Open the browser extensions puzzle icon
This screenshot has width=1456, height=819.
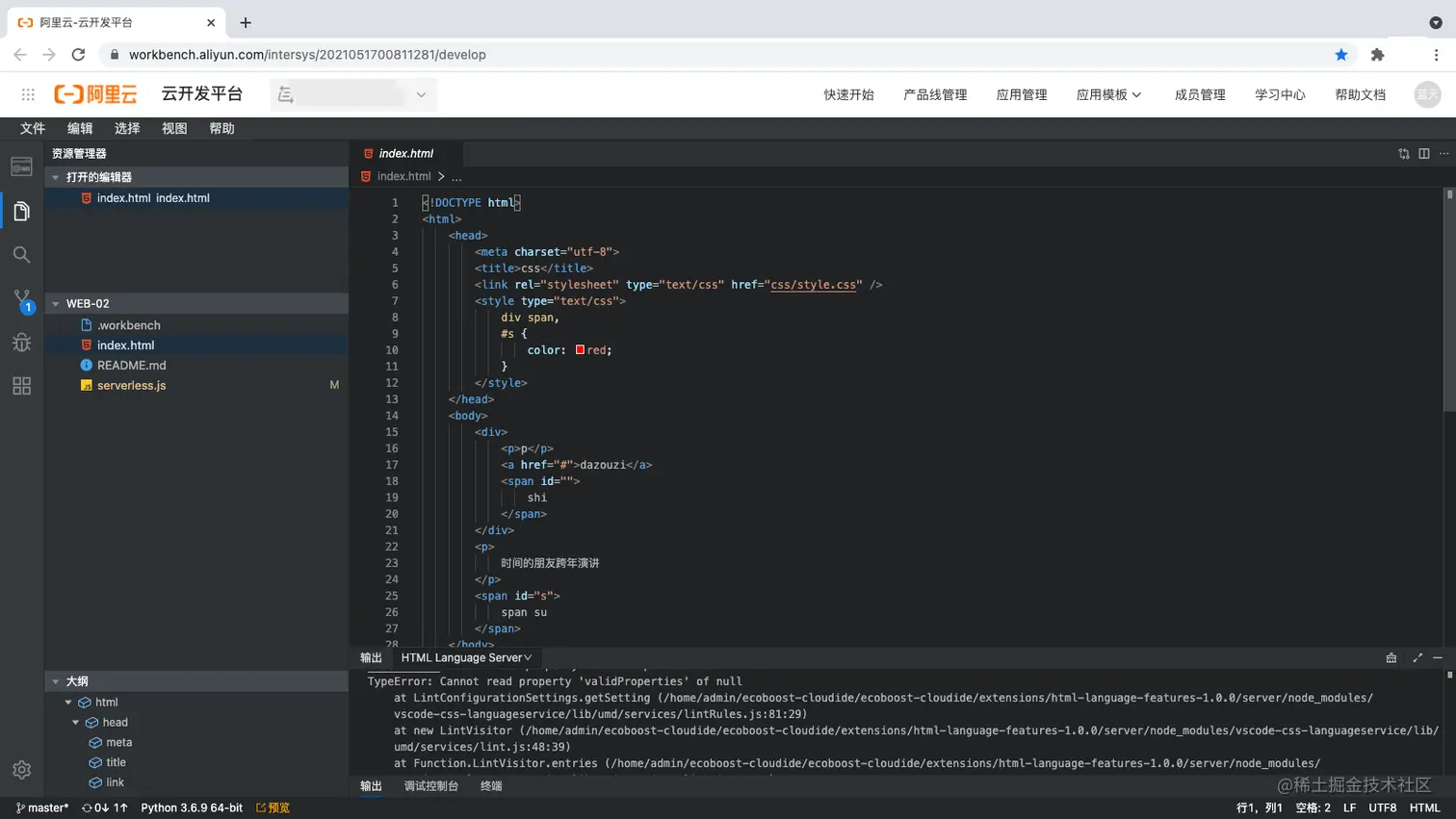pyautogui.click(x=1378, y=55)
